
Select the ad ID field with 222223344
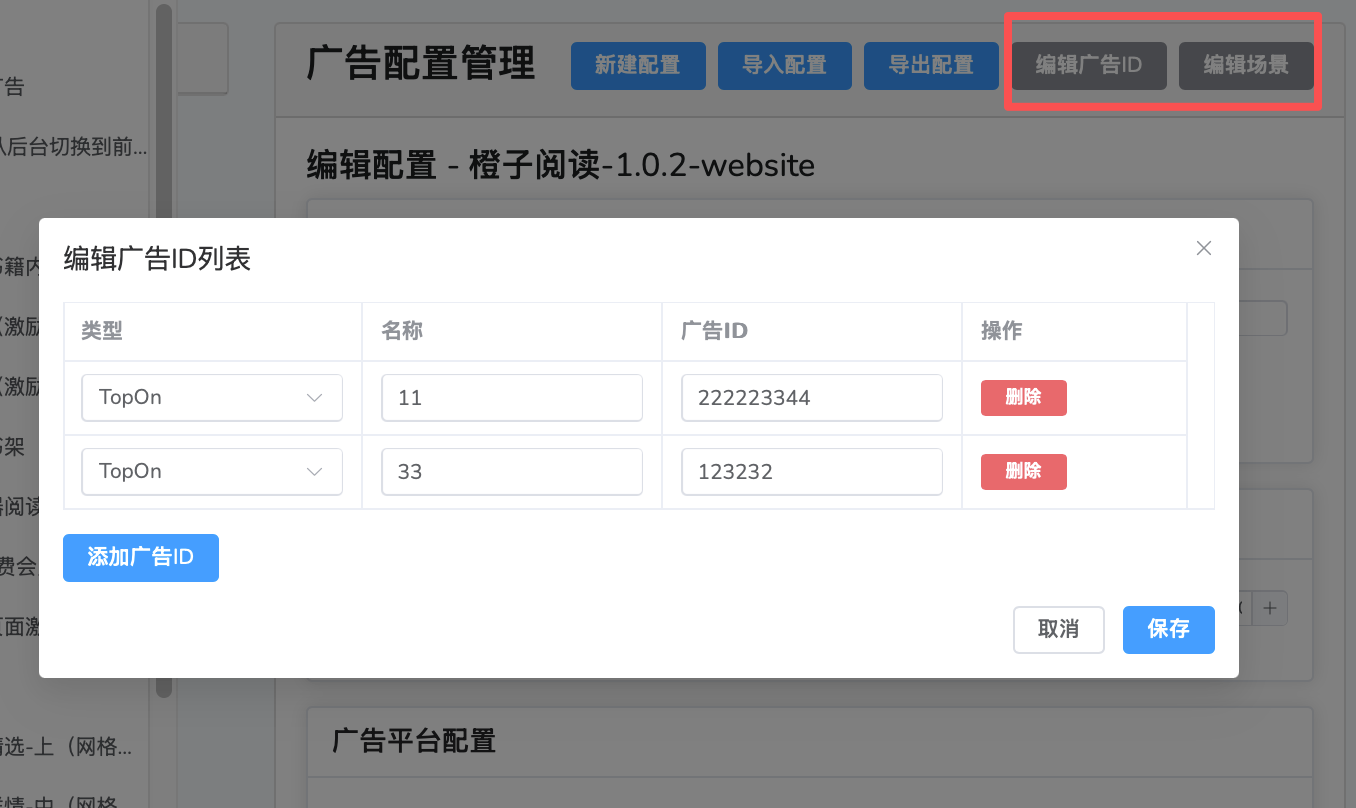pos(811,398)
